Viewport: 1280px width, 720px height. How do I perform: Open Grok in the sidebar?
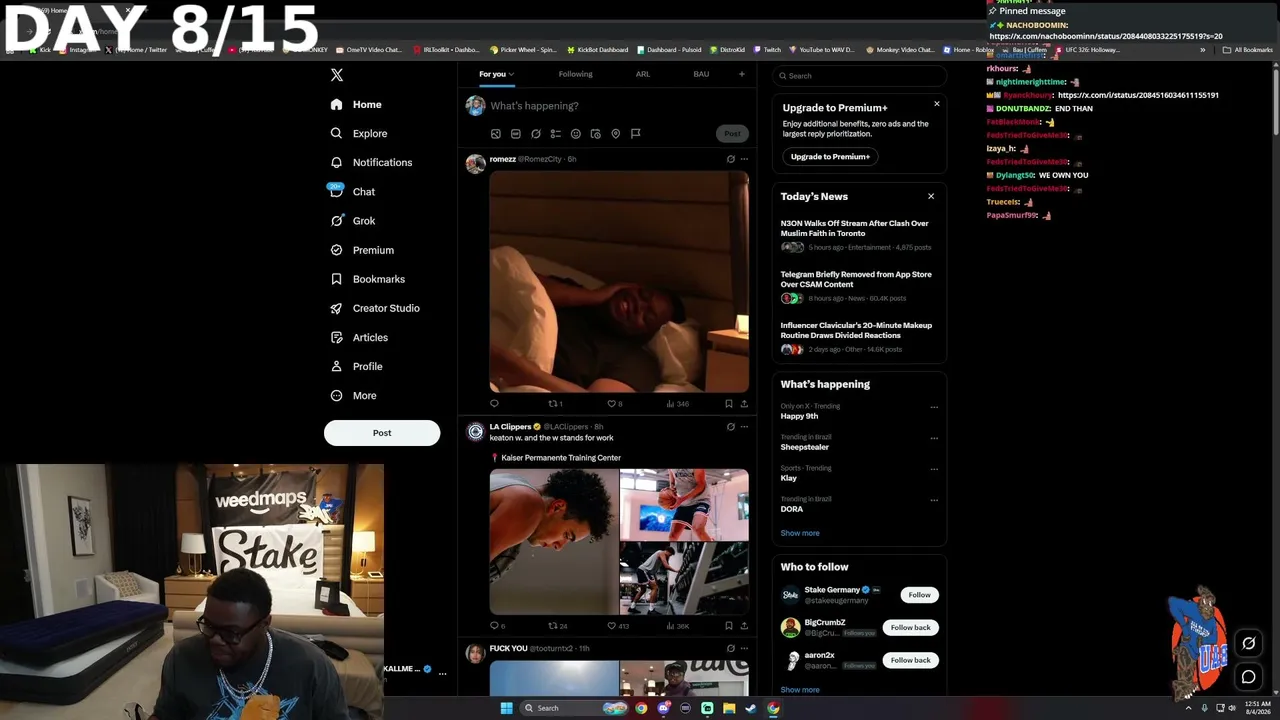point(353,221)
